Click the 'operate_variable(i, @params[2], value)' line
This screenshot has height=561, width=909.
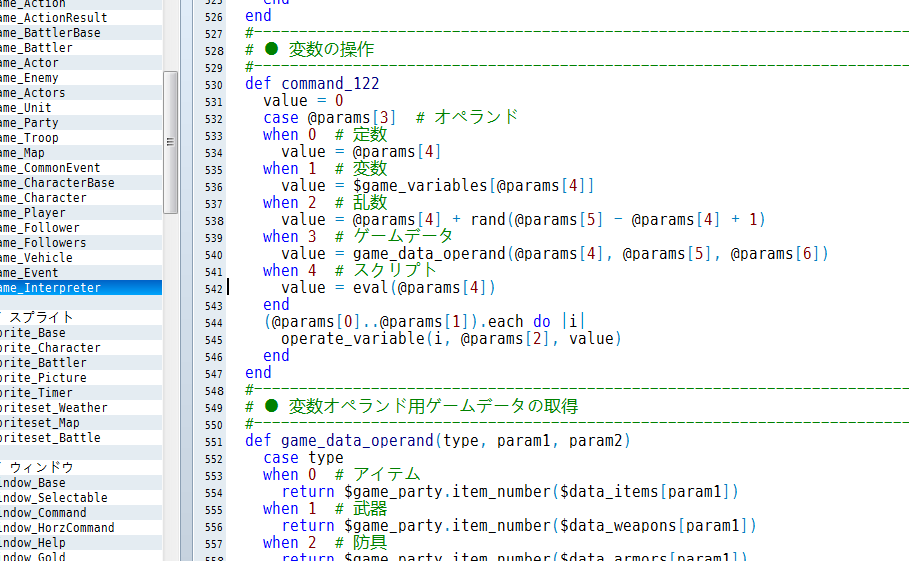[452, 339]
